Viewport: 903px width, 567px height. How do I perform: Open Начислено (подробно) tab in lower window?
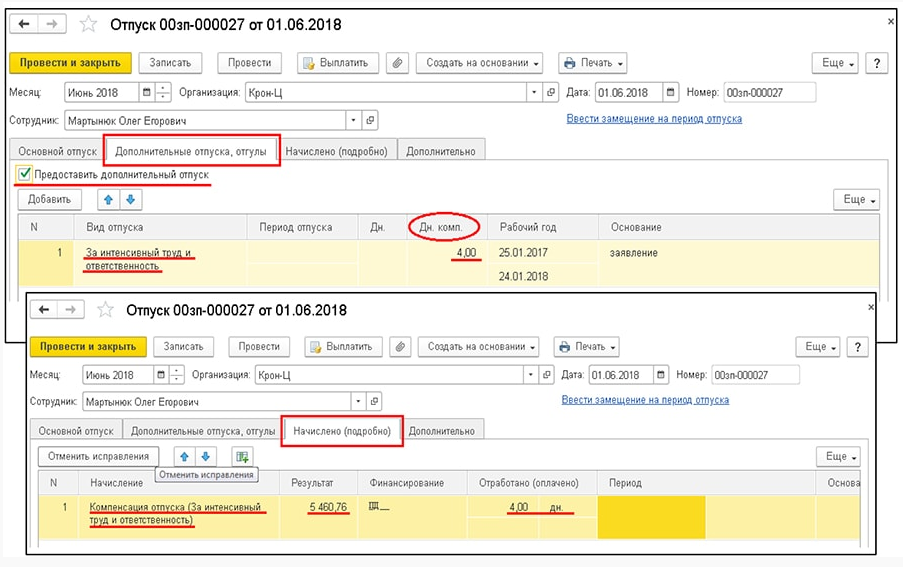coord(342,431)
